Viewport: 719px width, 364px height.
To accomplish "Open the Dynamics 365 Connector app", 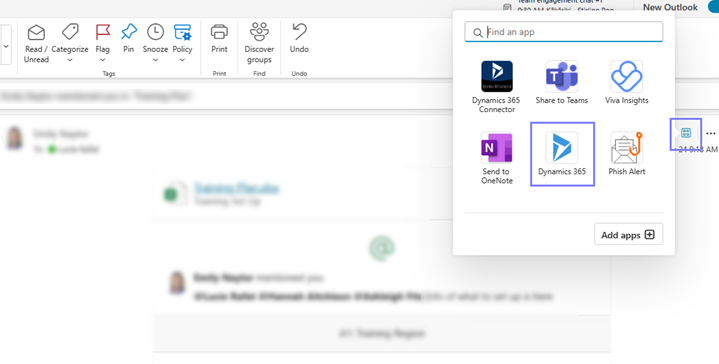I will tap(497, 87).
